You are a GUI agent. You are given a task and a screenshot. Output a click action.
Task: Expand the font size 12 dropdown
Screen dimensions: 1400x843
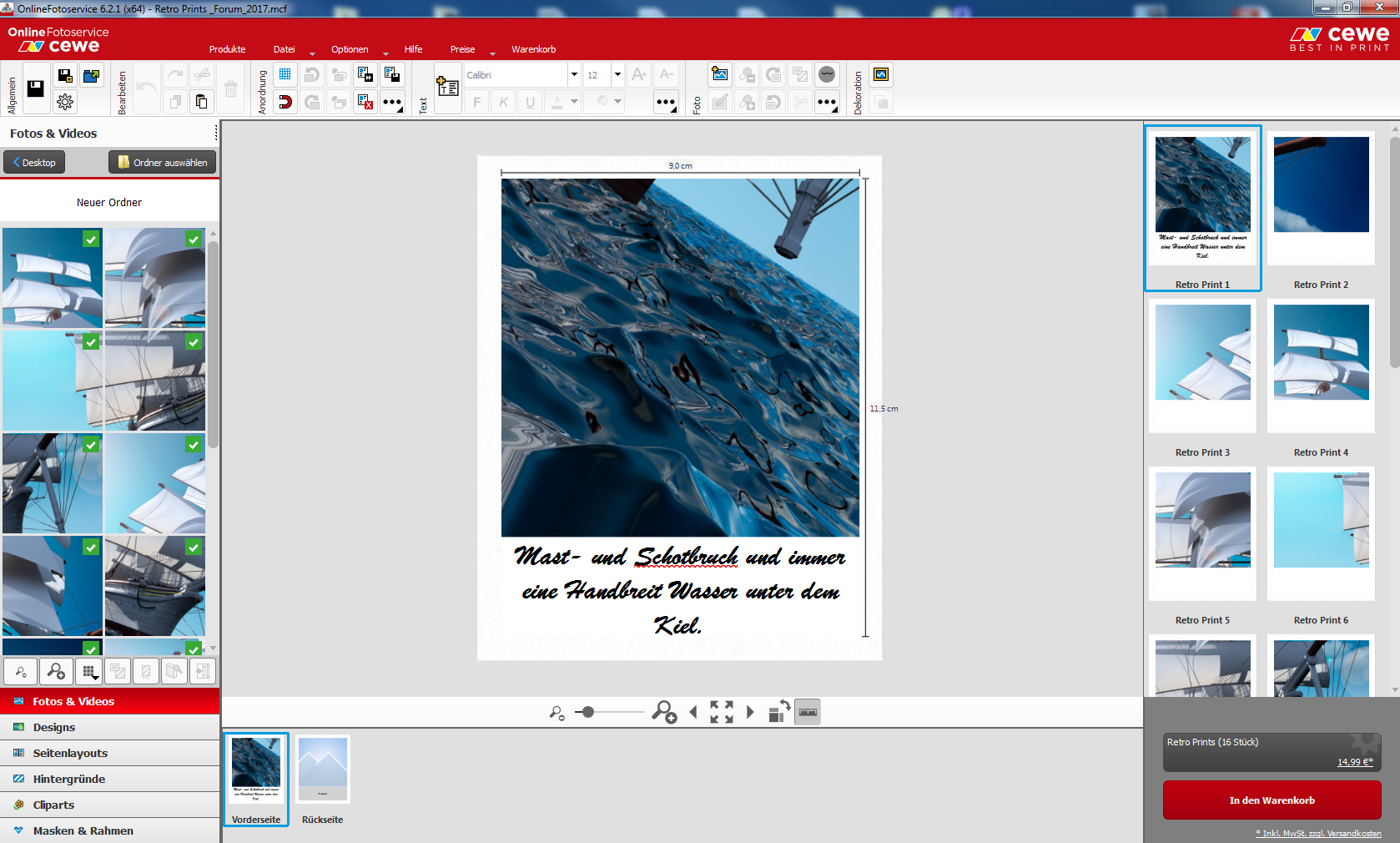[617, 75]
